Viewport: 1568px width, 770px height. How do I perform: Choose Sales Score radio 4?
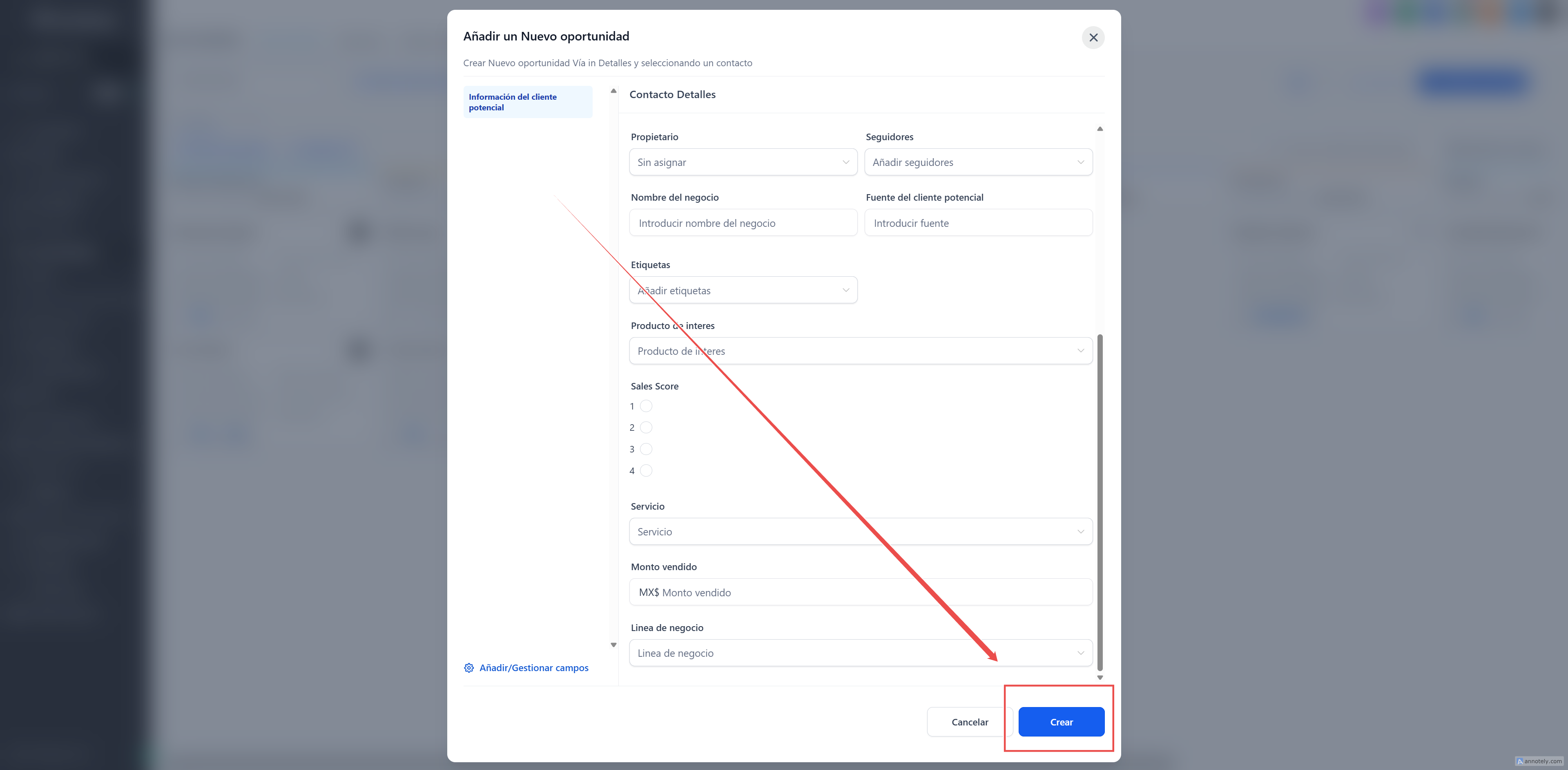pyautogui.click(x=646, y=470)
